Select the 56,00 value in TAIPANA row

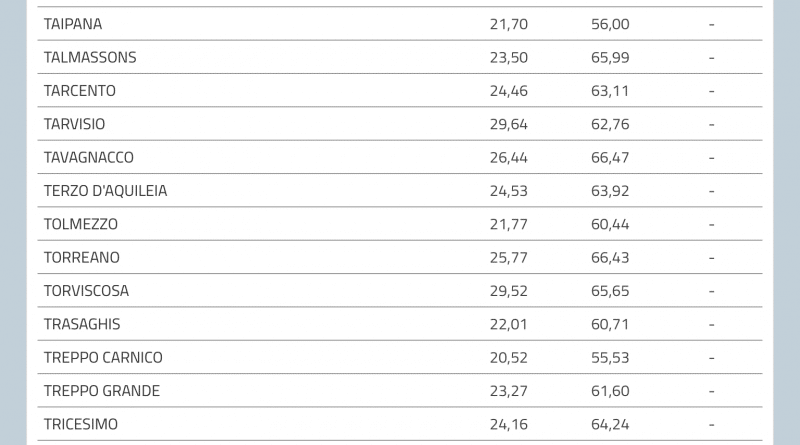coord(610,24)
